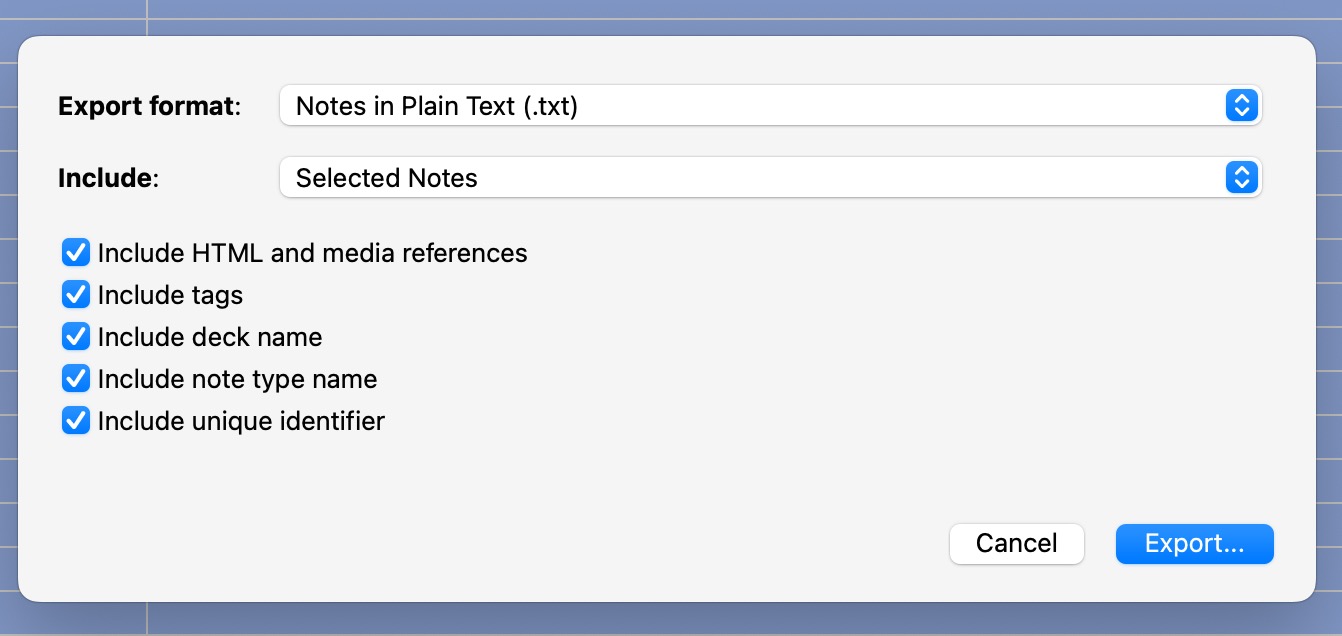Click the bold 'Export format:' label
Viewport: 1342px width, 636px height.
pos(150,106)
